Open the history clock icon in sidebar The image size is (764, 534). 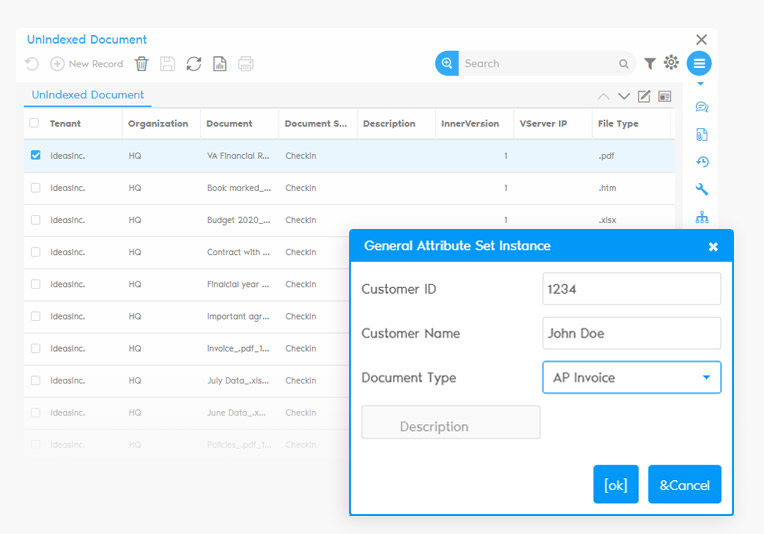[702, 162]
